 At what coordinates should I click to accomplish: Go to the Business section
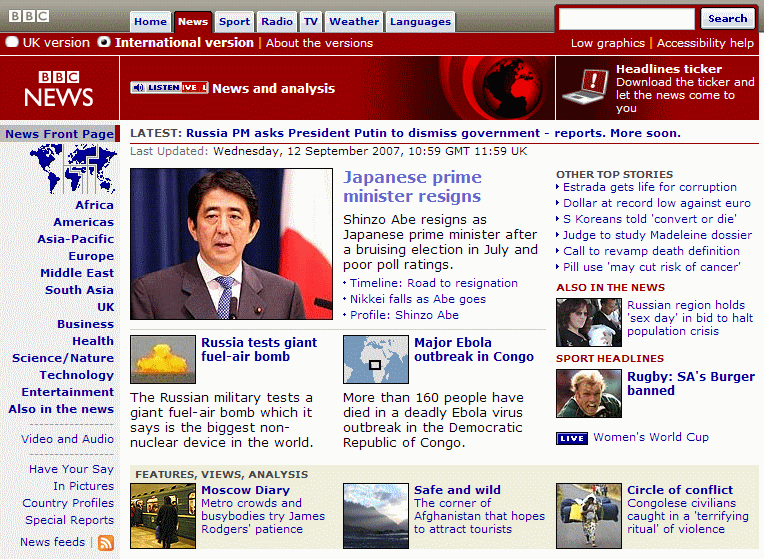[x=85, y=324]
